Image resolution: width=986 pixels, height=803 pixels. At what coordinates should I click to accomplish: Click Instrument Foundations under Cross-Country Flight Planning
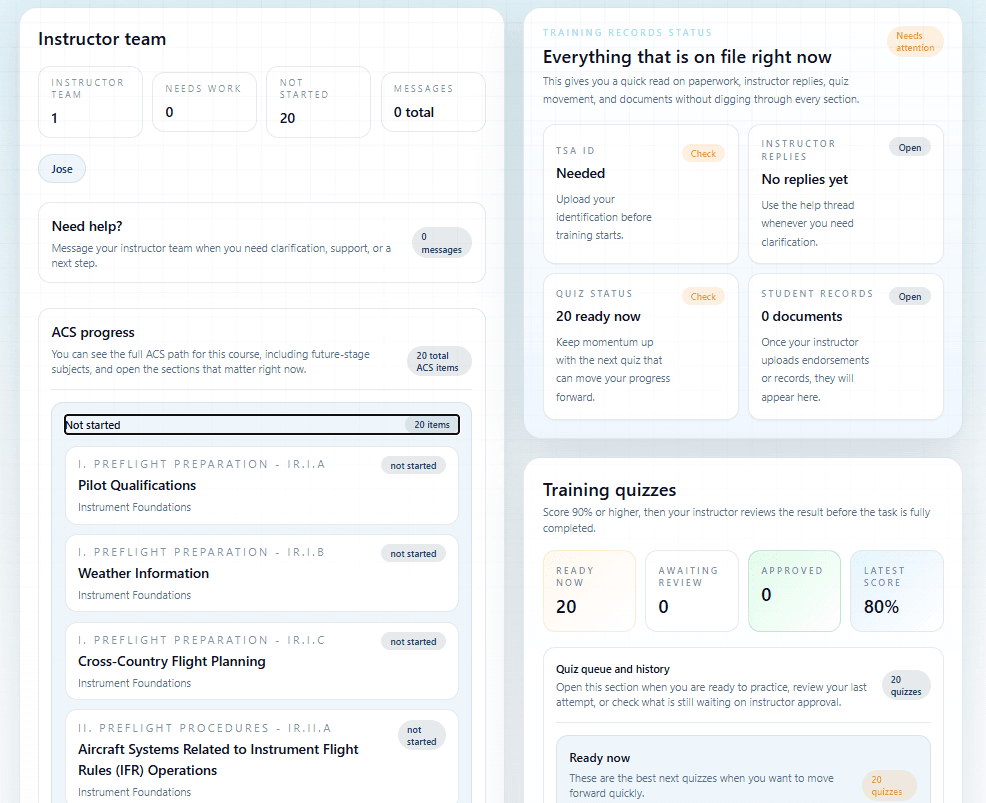(135, 683)
